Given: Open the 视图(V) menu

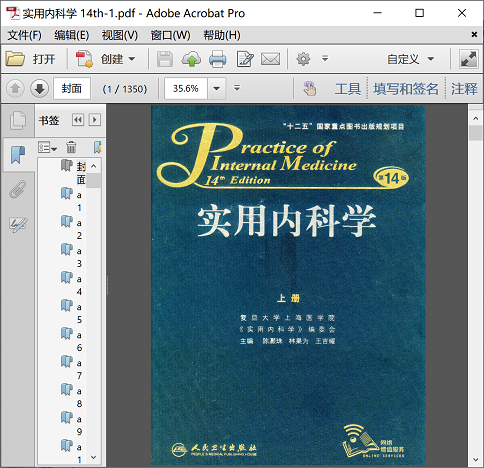Looking at the screenshot, I should click(x=120, y=35).
